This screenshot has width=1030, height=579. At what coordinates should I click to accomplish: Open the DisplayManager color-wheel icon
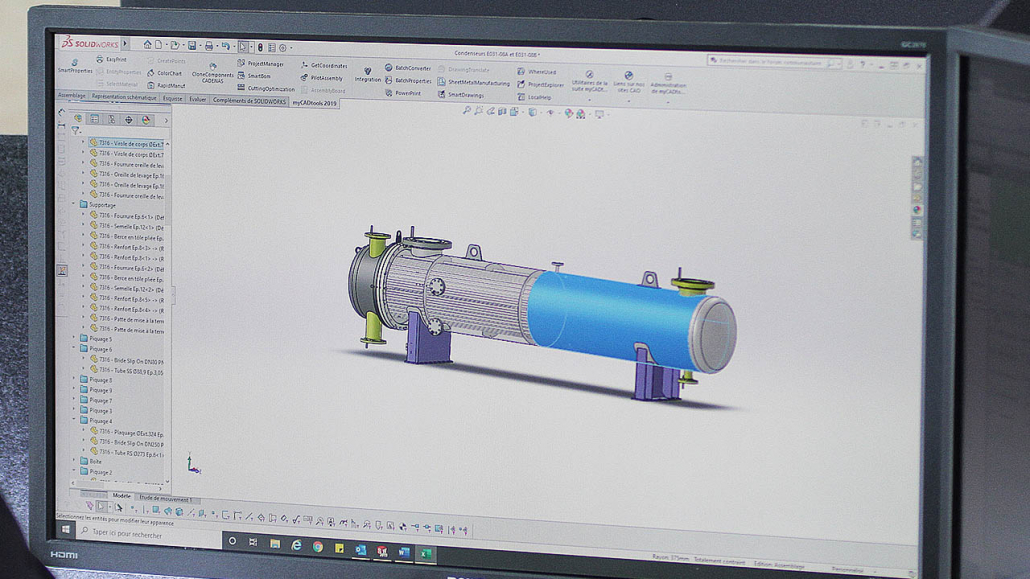(x=146, y=120)
